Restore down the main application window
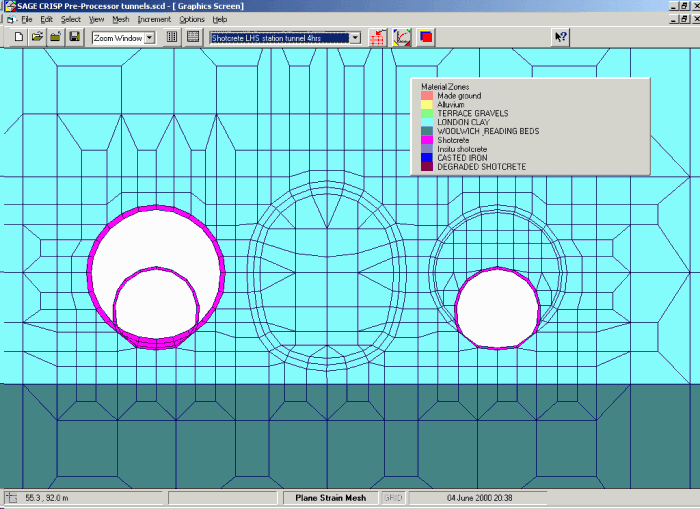 (x=685, y=6)
